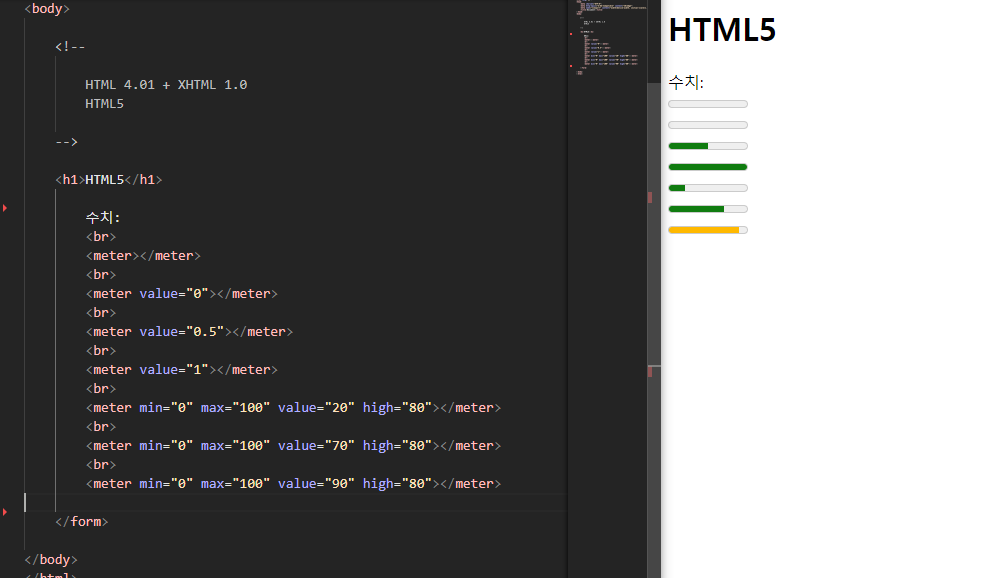
Task: Click the meter value="0" code line
Action: pos(182,293)
